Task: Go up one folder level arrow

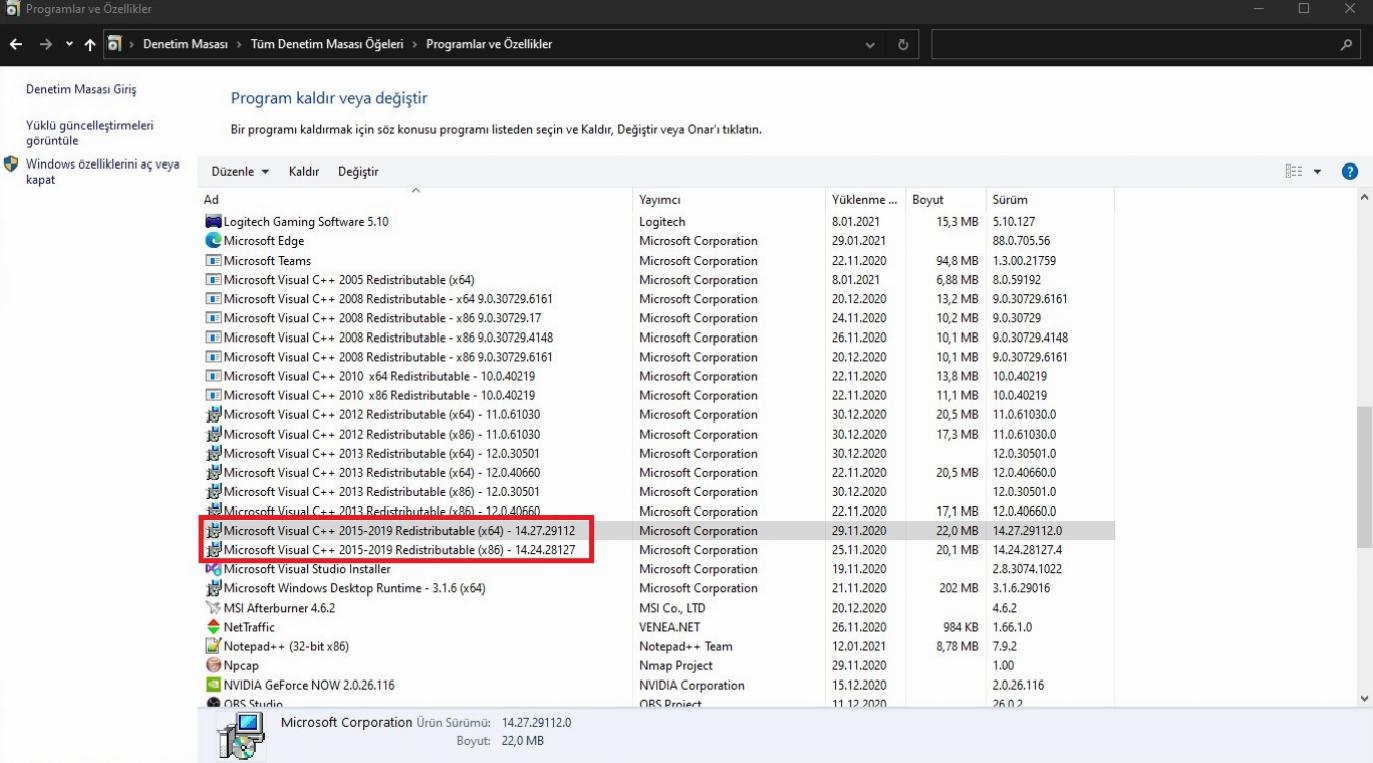Action: [x=90, y=45]
